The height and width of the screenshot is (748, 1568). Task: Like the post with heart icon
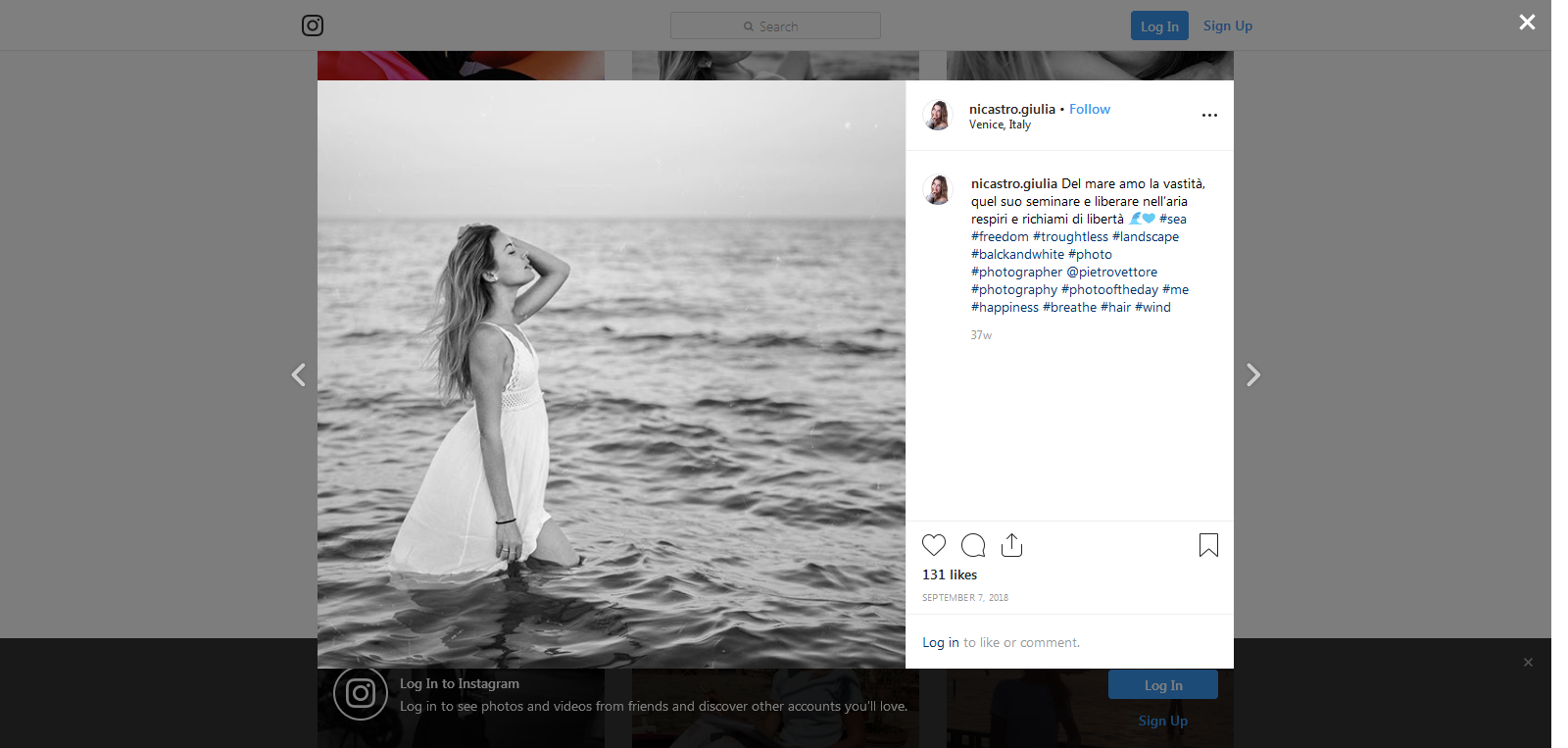click(934, 545)
